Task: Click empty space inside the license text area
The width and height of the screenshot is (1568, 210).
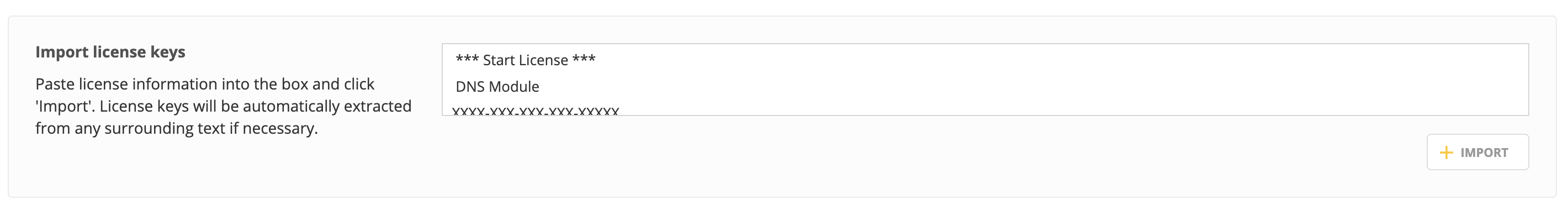Action: [1035, 79]
